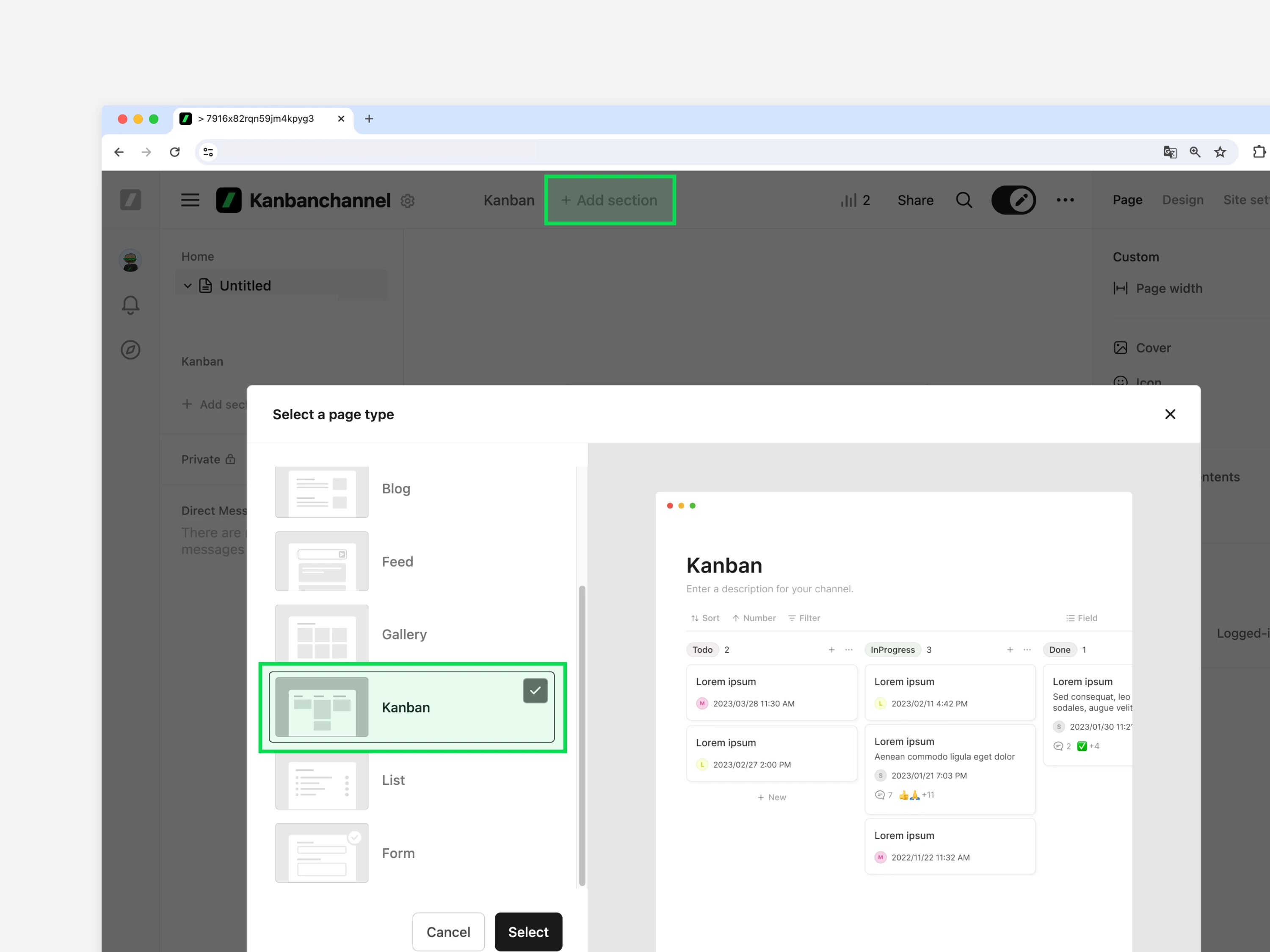
Task: Click Page width setting
Action: click(1157, 288)
